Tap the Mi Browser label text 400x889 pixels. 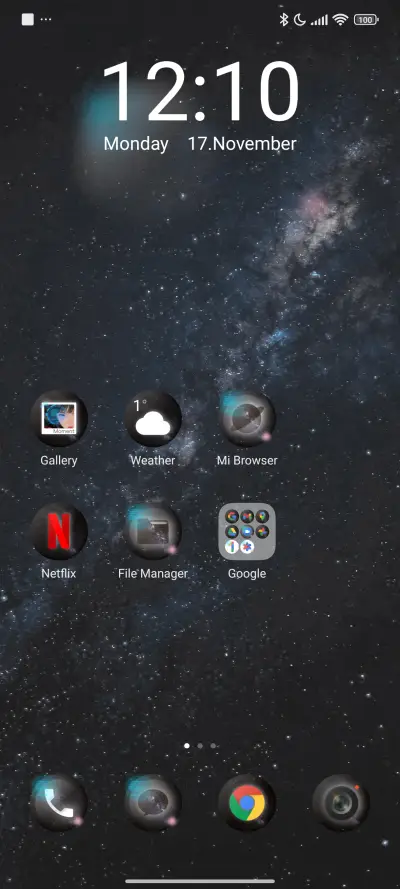coord(247,460)
